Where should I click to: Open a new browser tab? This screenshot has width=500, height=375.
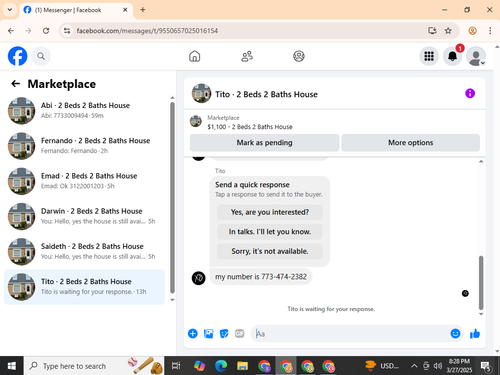[x=143, y=10]
